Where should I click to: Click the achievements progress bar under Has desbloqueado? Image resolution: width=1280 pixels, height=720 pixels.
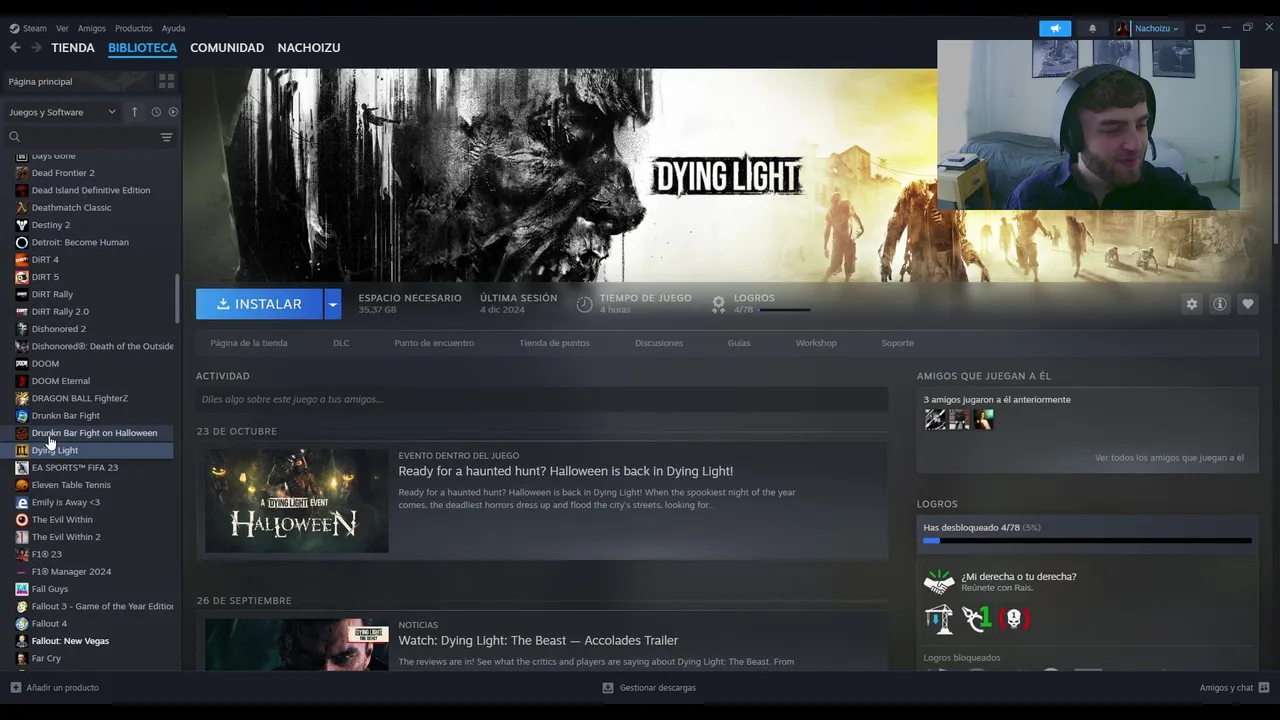(x=1087, y=541)
